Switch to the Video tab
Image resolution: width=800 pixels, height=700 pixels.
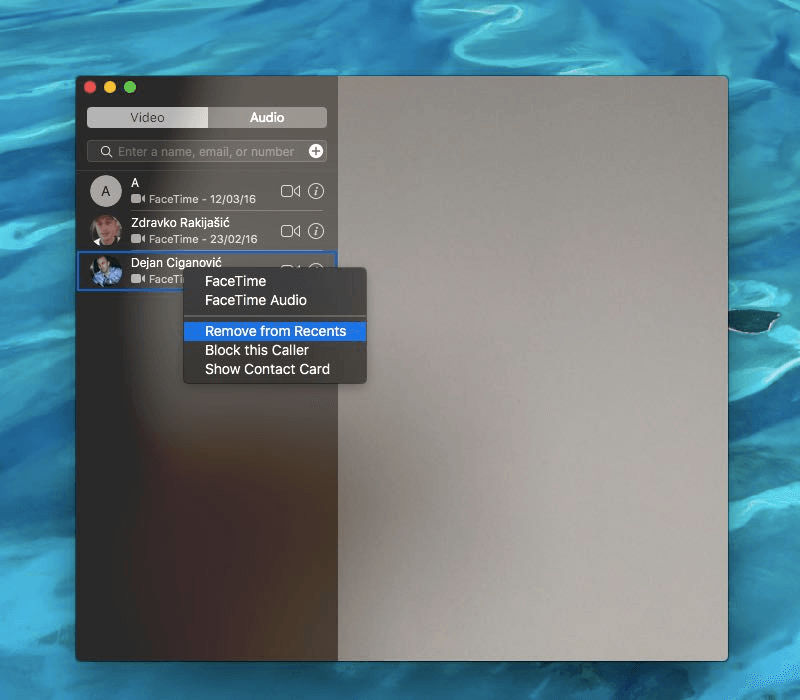[147, 117]
